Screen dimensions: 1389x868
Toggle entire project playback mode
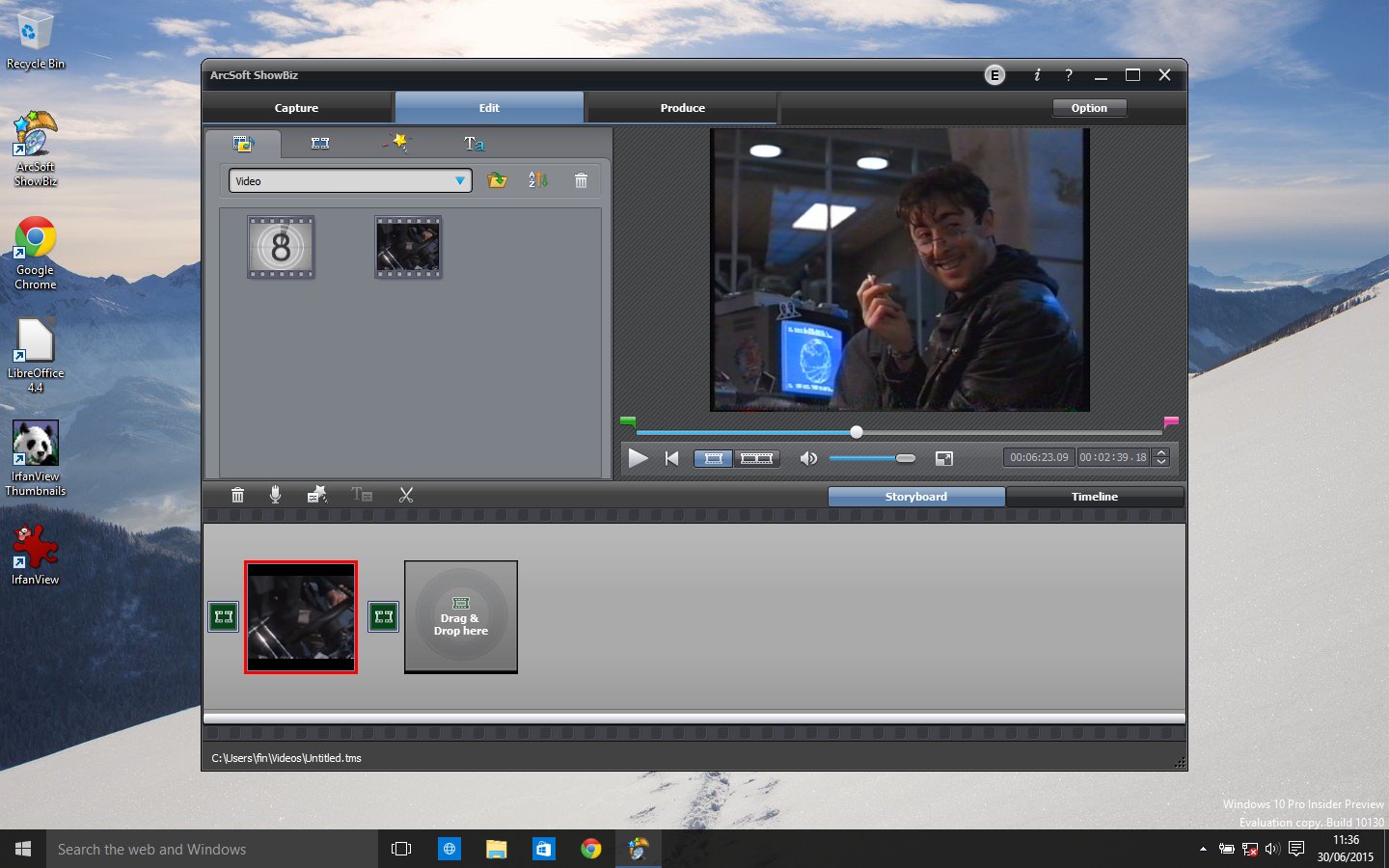pyautogui.click(x=756, y=458)
